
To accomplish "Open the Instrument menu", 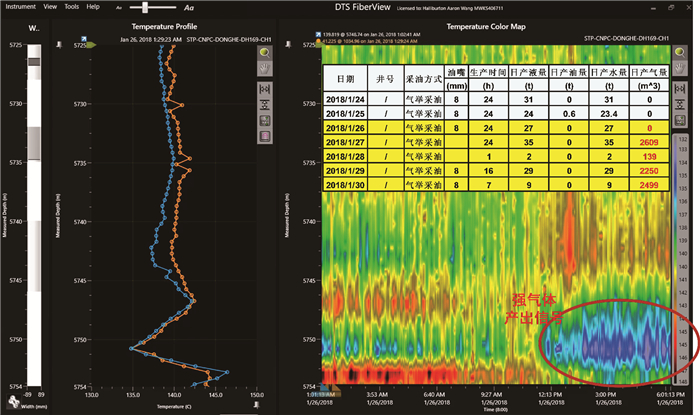I will [21, 6].
